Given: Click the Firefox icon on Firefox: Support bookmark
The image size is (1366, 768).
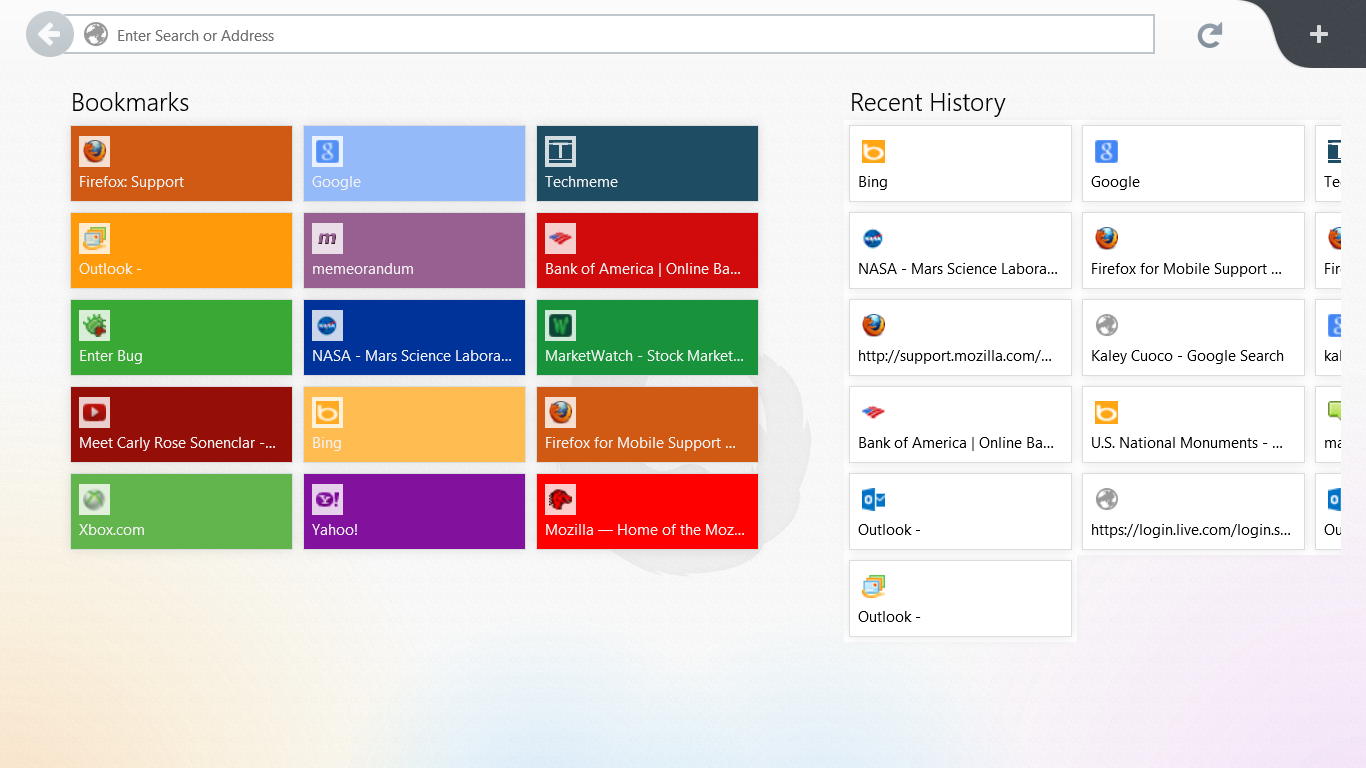Looking at the screenshot, I should point(95,151).
